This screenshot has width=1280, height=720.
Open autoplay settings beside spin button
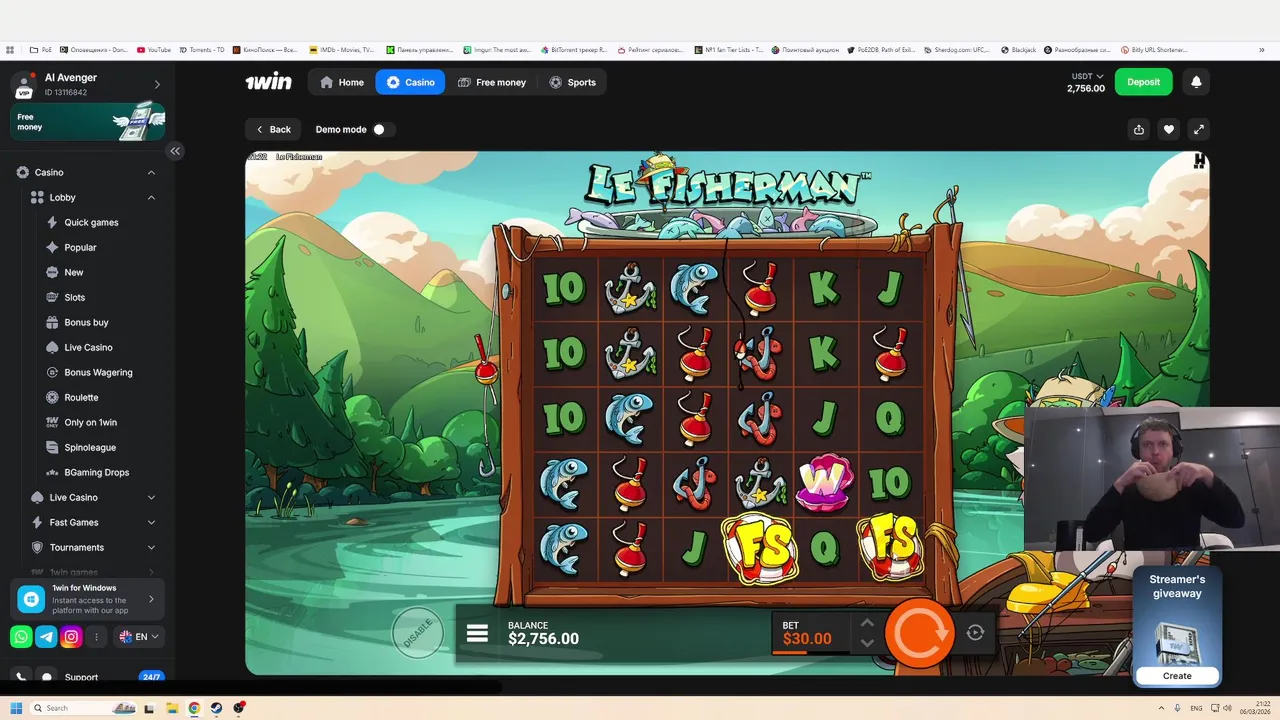click(x=975, y=632)
